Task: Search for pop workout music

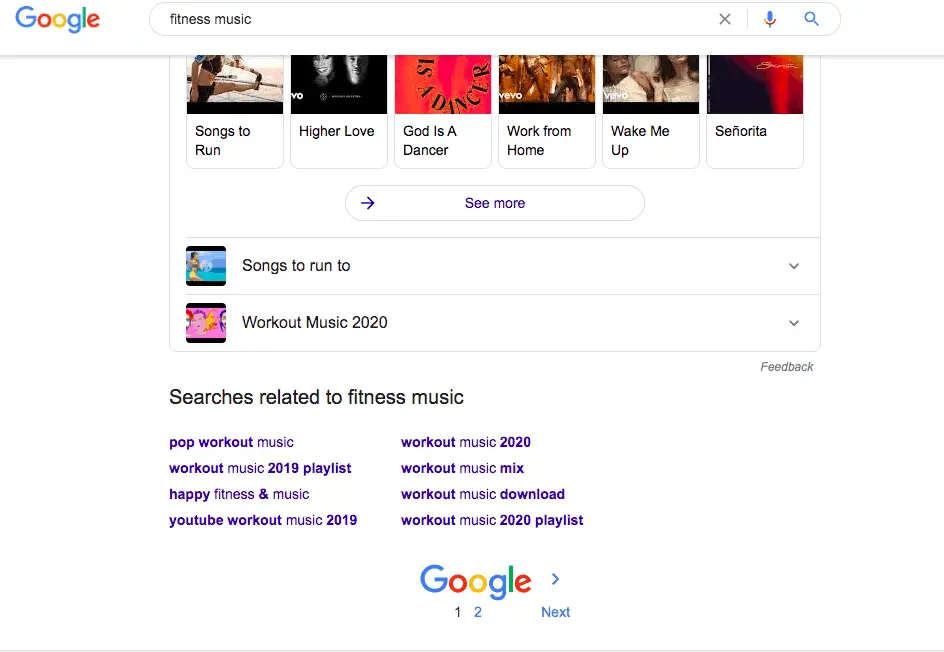Action: [231, 442]
